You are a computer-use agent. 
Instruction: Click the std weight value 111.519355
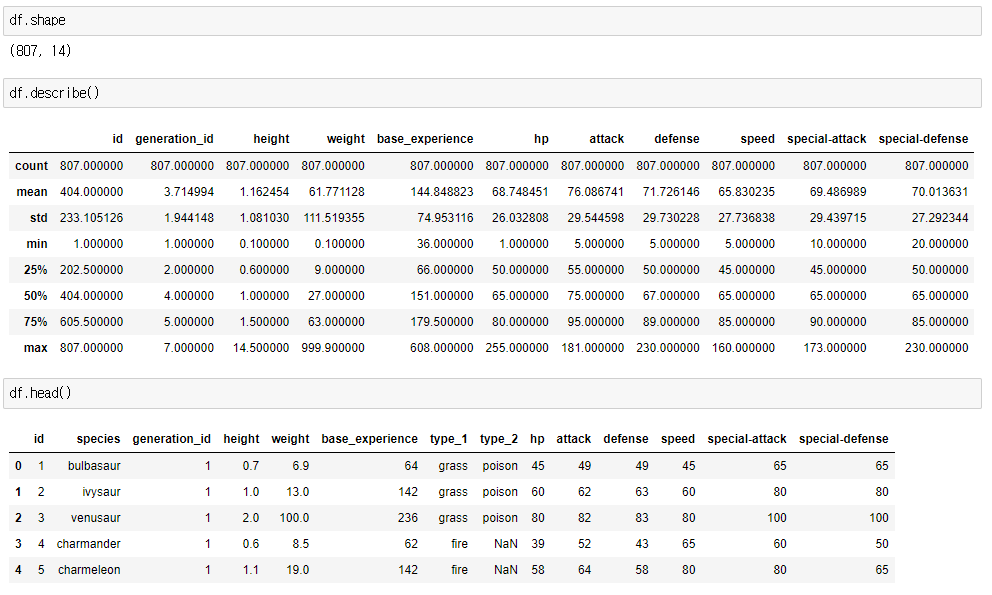[x=334, y=218]
